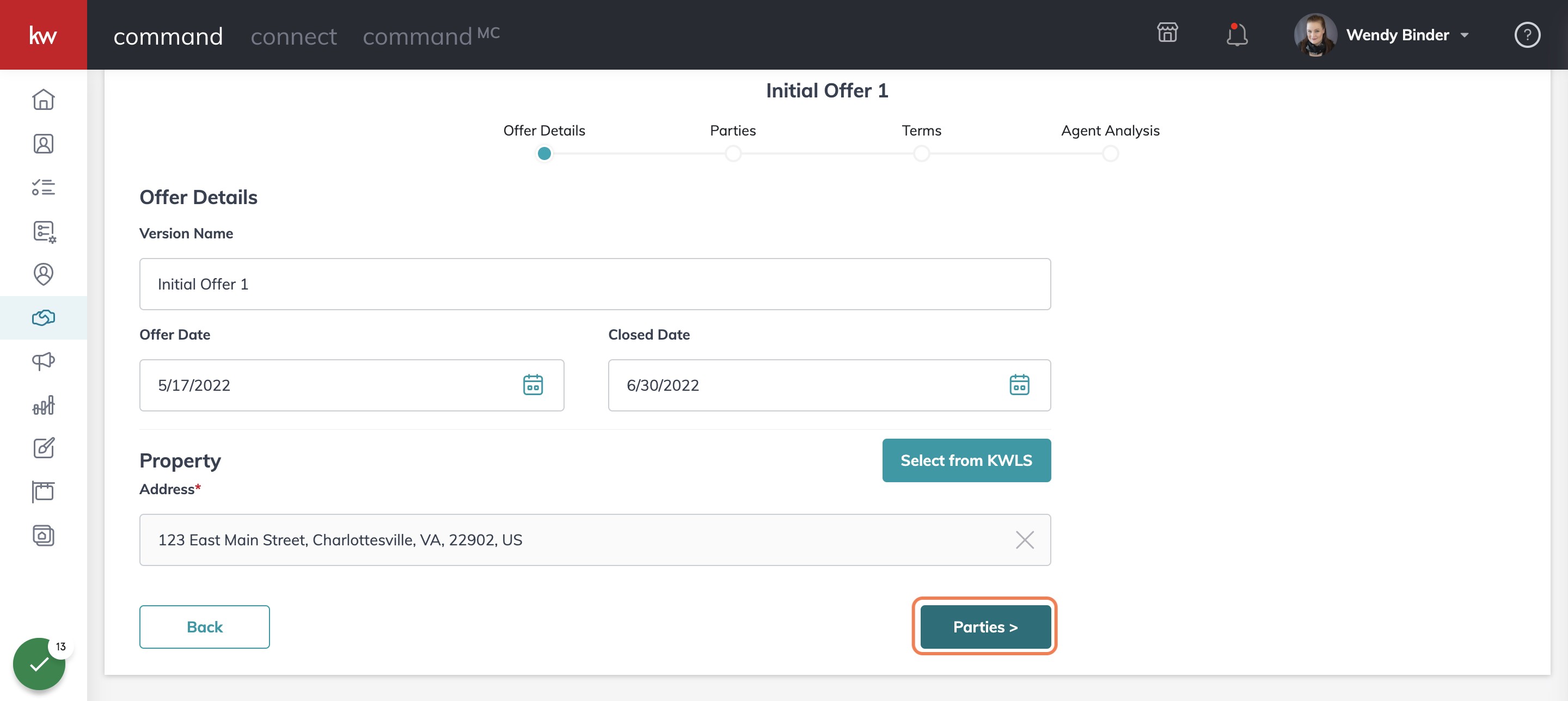Edit the Version Name input field

point(595,284)
